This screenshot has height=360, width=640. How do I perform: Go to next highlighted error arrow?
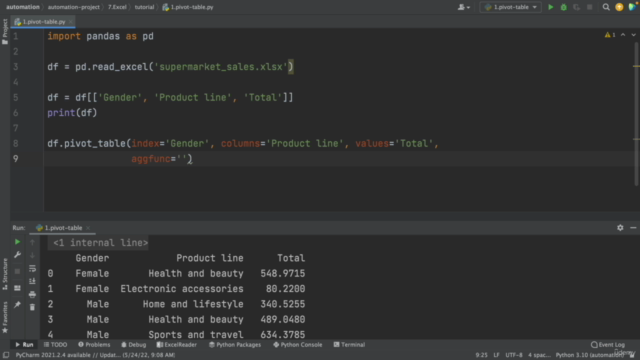(633, 35)
